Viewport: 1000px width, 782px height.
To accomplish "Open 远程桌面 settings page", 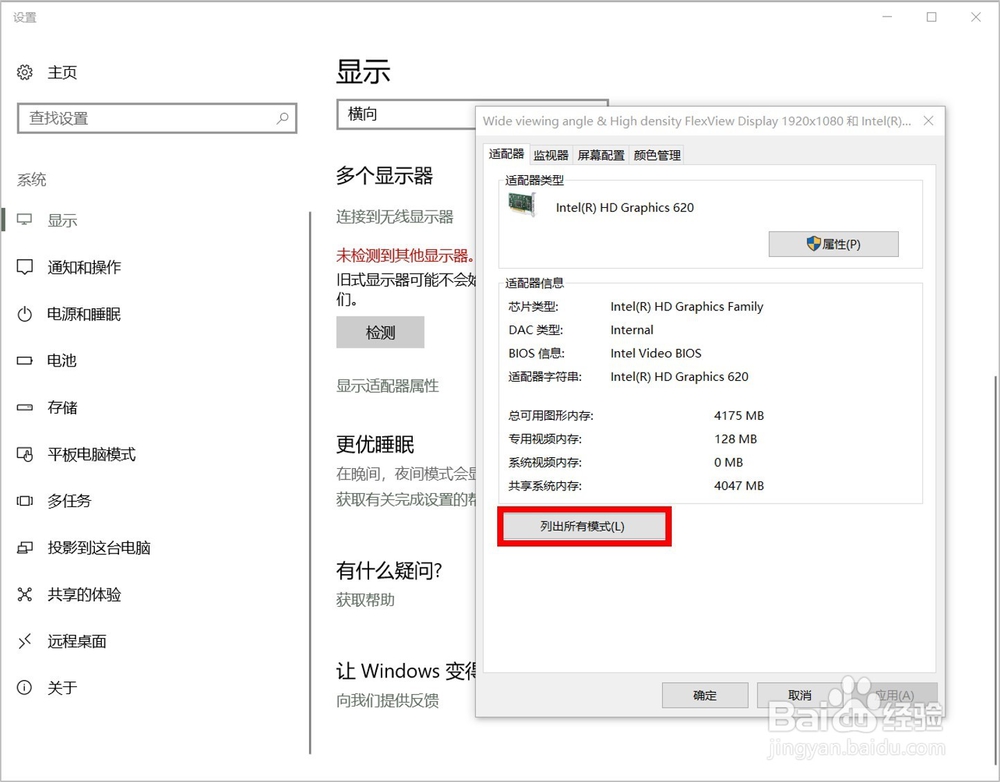I will click(77, 641).
